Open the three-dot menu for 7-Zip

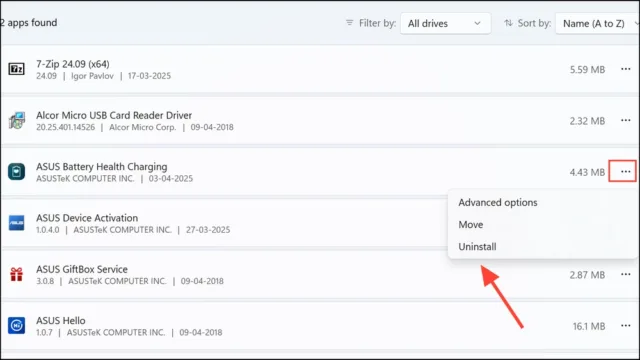pyautogui.click(x=625, y=69)
